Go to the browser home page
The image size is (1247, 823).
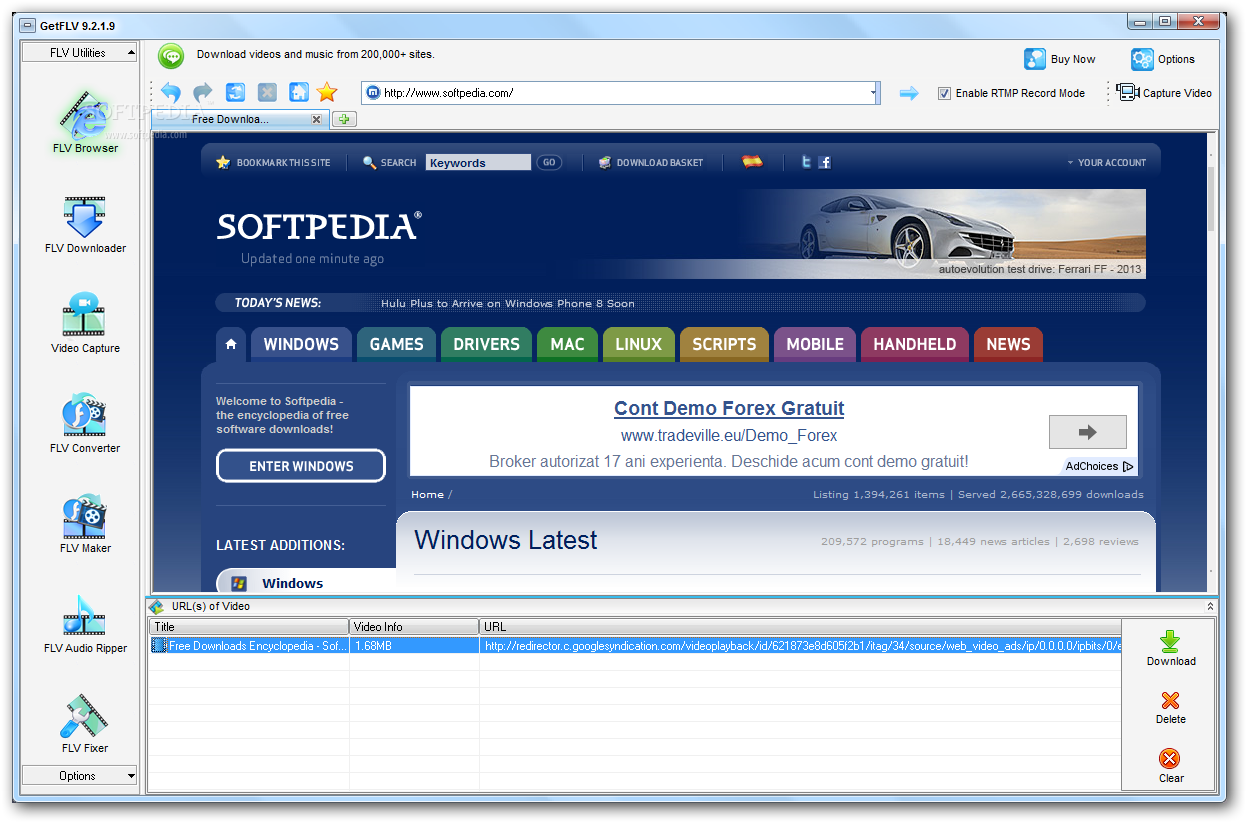(x=298, y=93)
